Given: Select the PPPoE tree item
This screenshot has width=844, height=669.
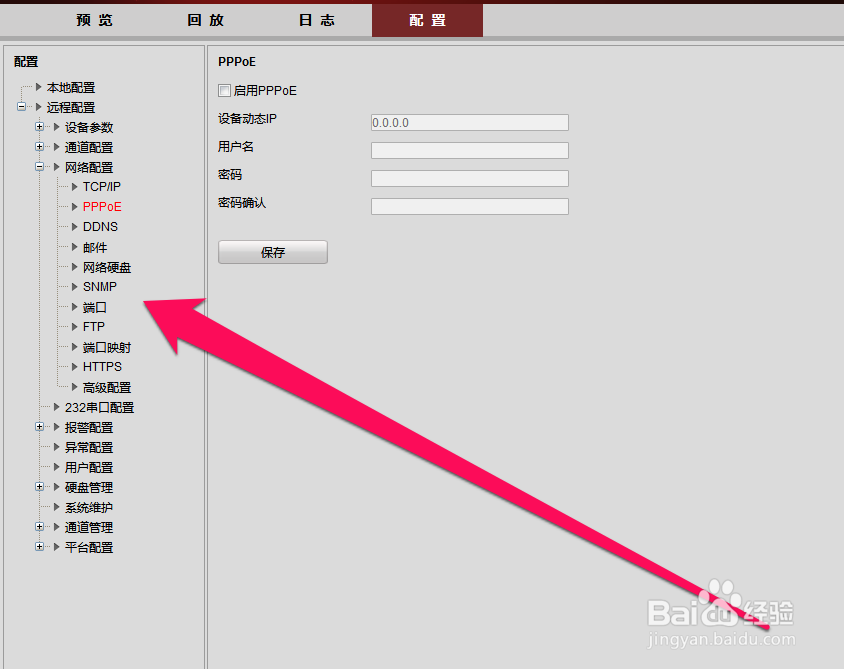Looking at the screenshot, I should [102, 207].
